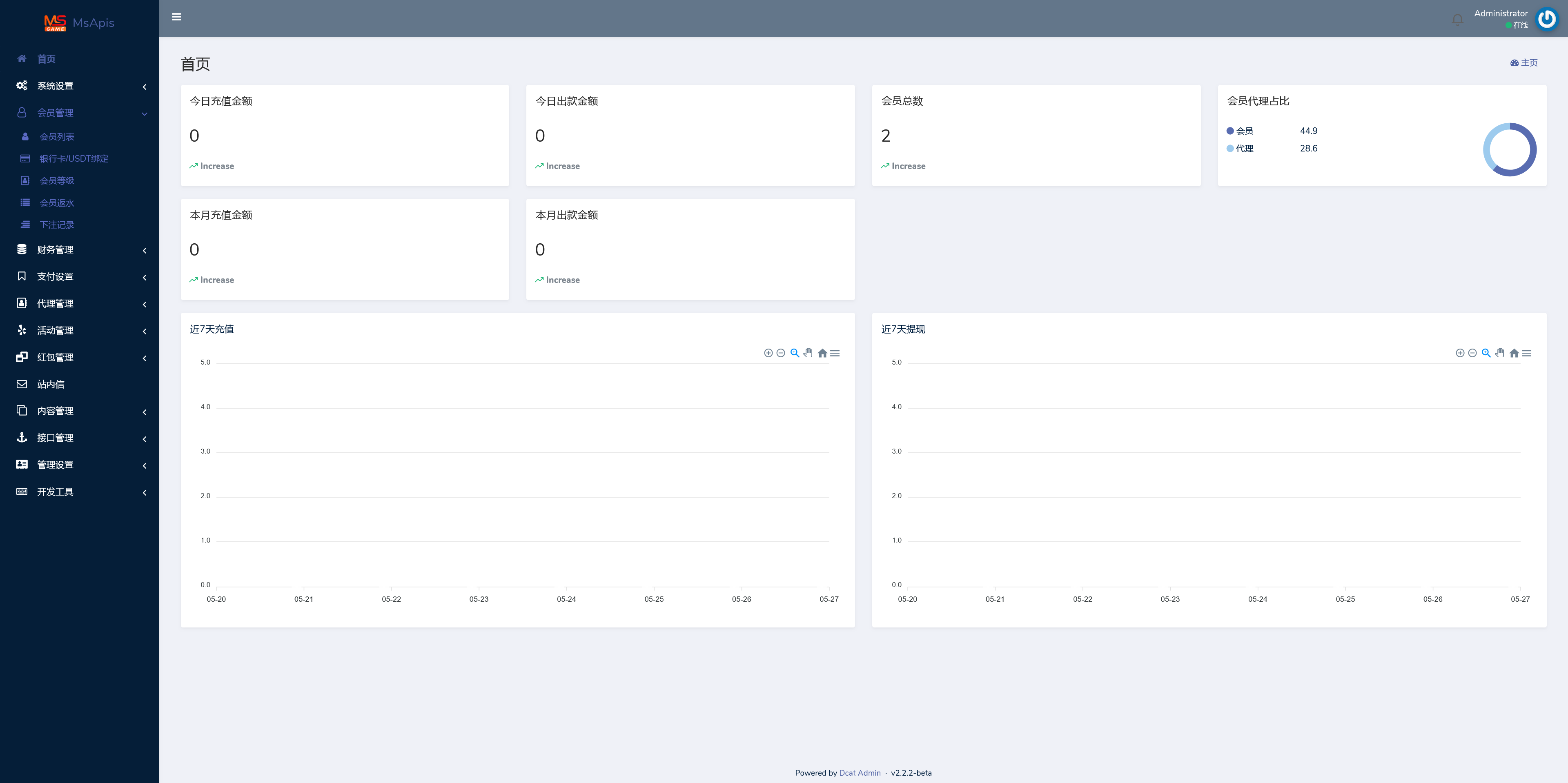Screen dimensions: 1568x783
Task: Open 会员列表 submenu item
Action: coord(57,137)
